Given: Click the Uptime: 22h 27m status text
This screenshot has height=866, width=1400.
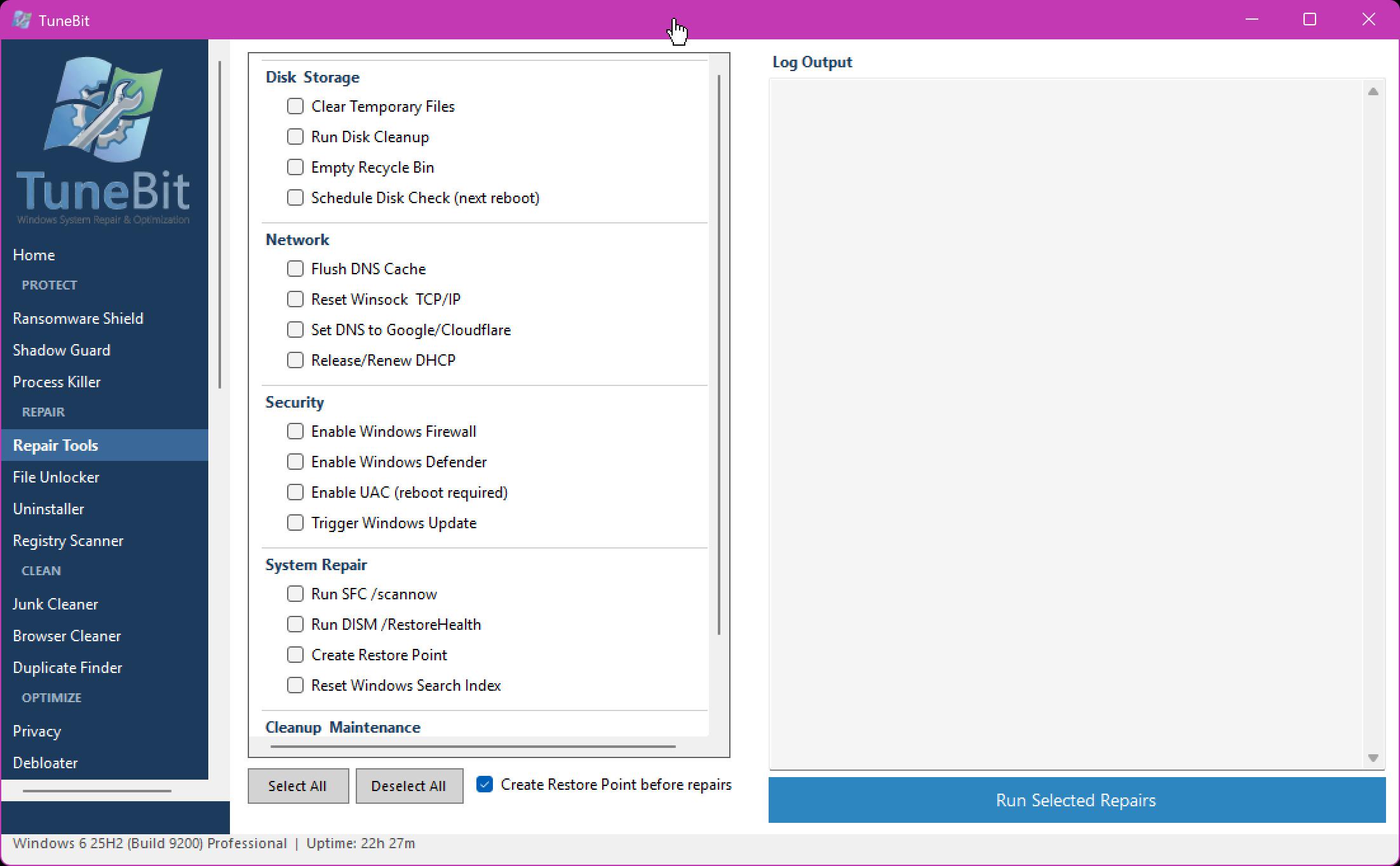Looking at the screenshot, I should (361, 843).
